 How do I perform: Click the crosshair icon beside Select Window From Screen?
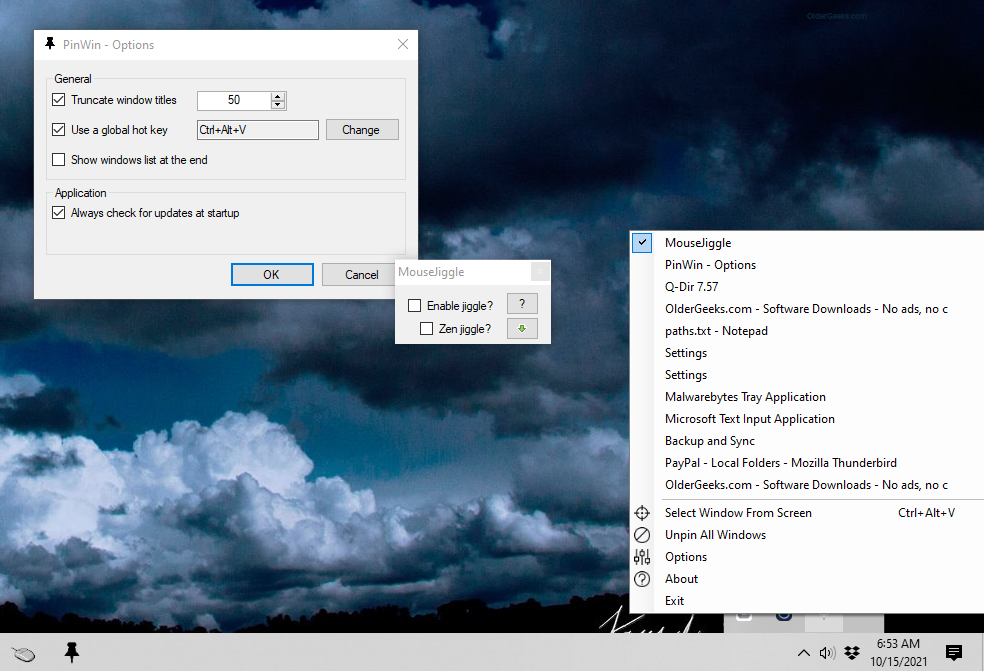642,513
